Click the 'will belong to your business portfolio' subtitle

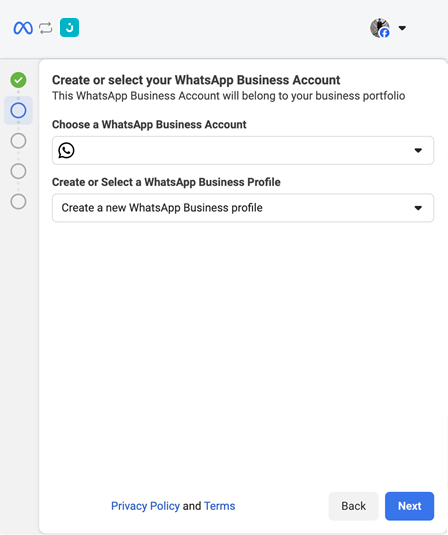click(314, 96)
